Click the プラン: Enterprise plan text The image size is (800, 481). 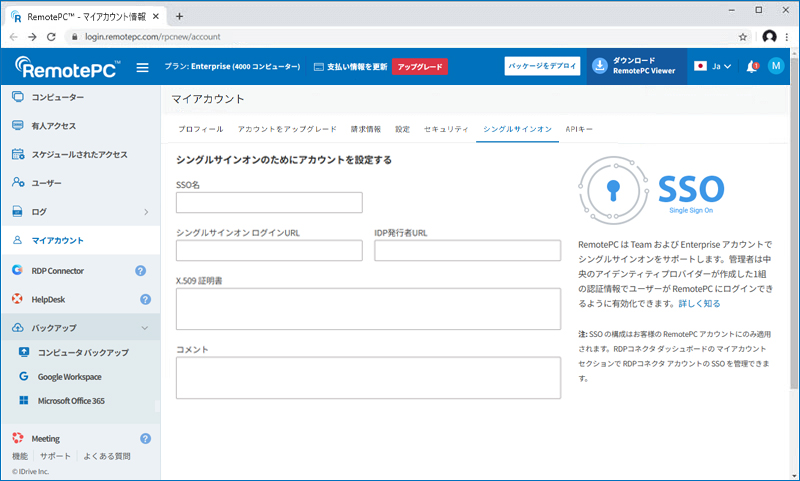coord(232,66)
